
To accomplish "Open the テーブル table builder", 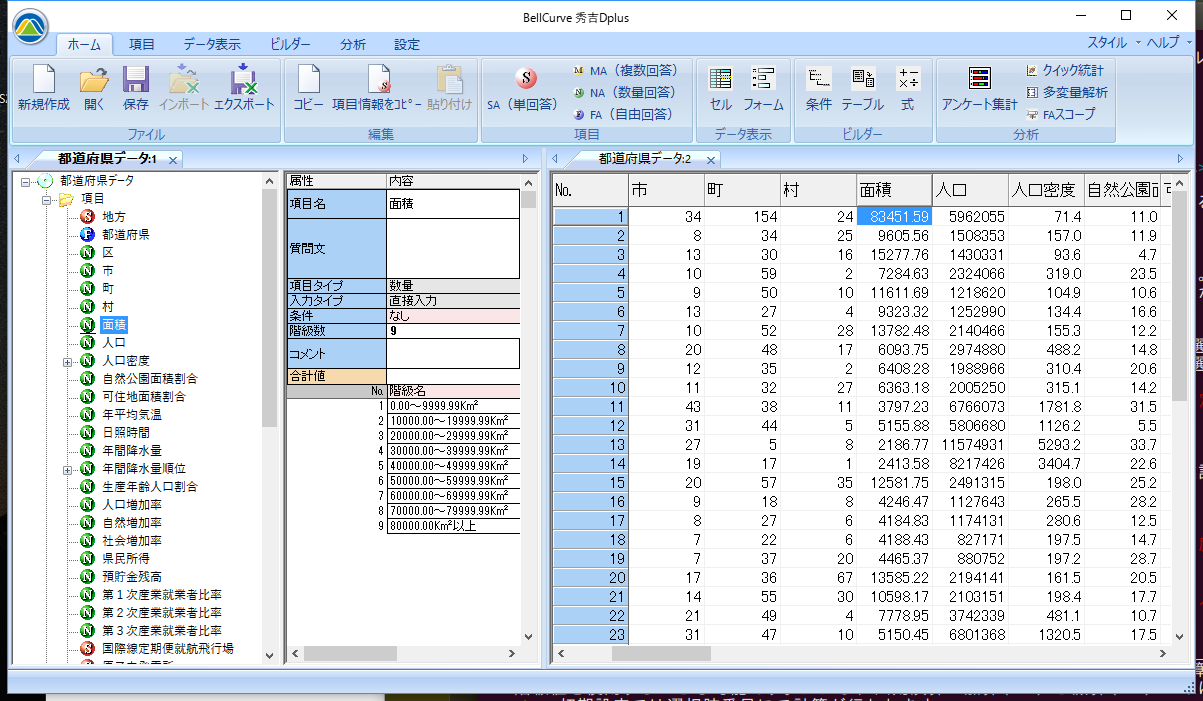I will click(862, 86).
